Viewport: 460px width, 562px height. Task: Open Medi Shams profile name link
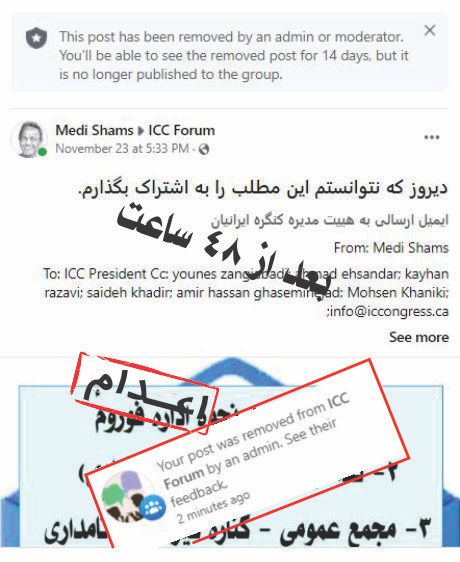(94, 130)
